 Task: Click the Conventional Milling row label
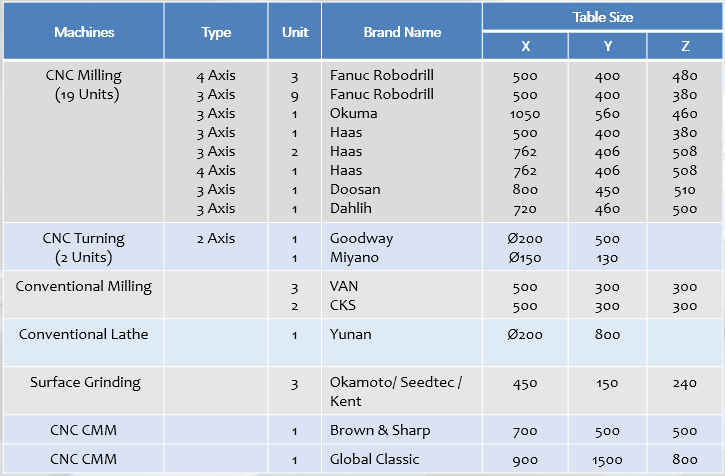point(84,286)
